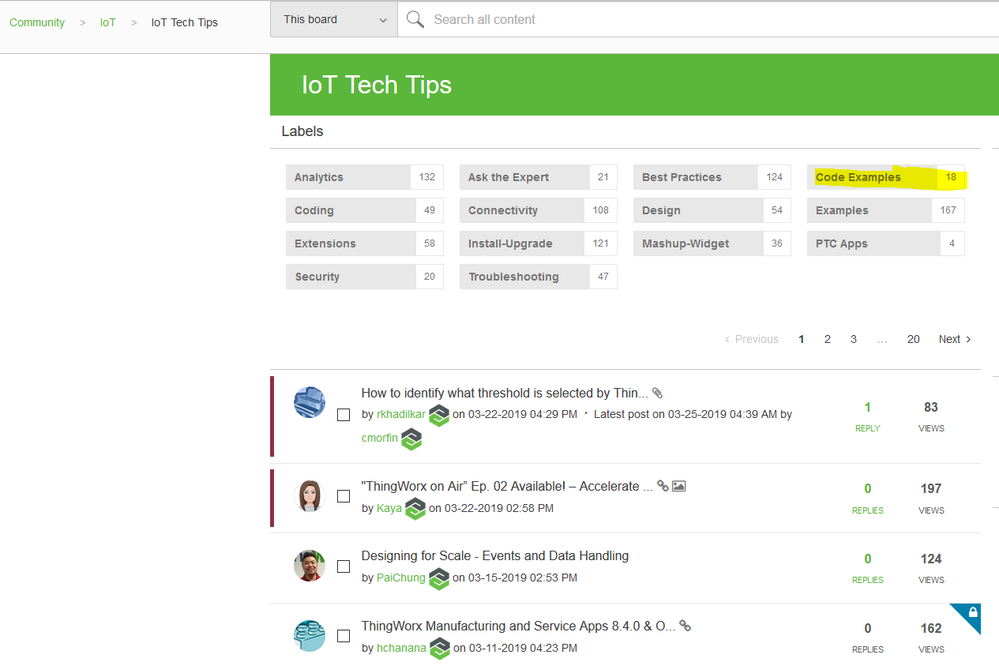The image size is (999, 667).
Task: Open rkhadilkar's profile link
Action: tap(401, 414)
